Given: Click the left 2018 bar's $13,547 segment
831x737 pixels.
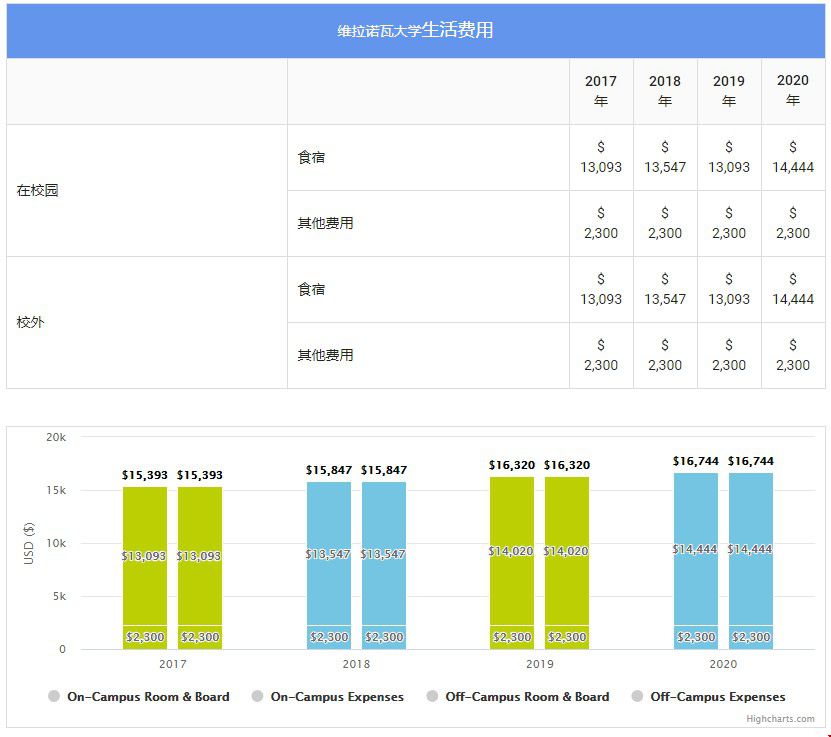Looking at the screenshot, I should [329, 554].
